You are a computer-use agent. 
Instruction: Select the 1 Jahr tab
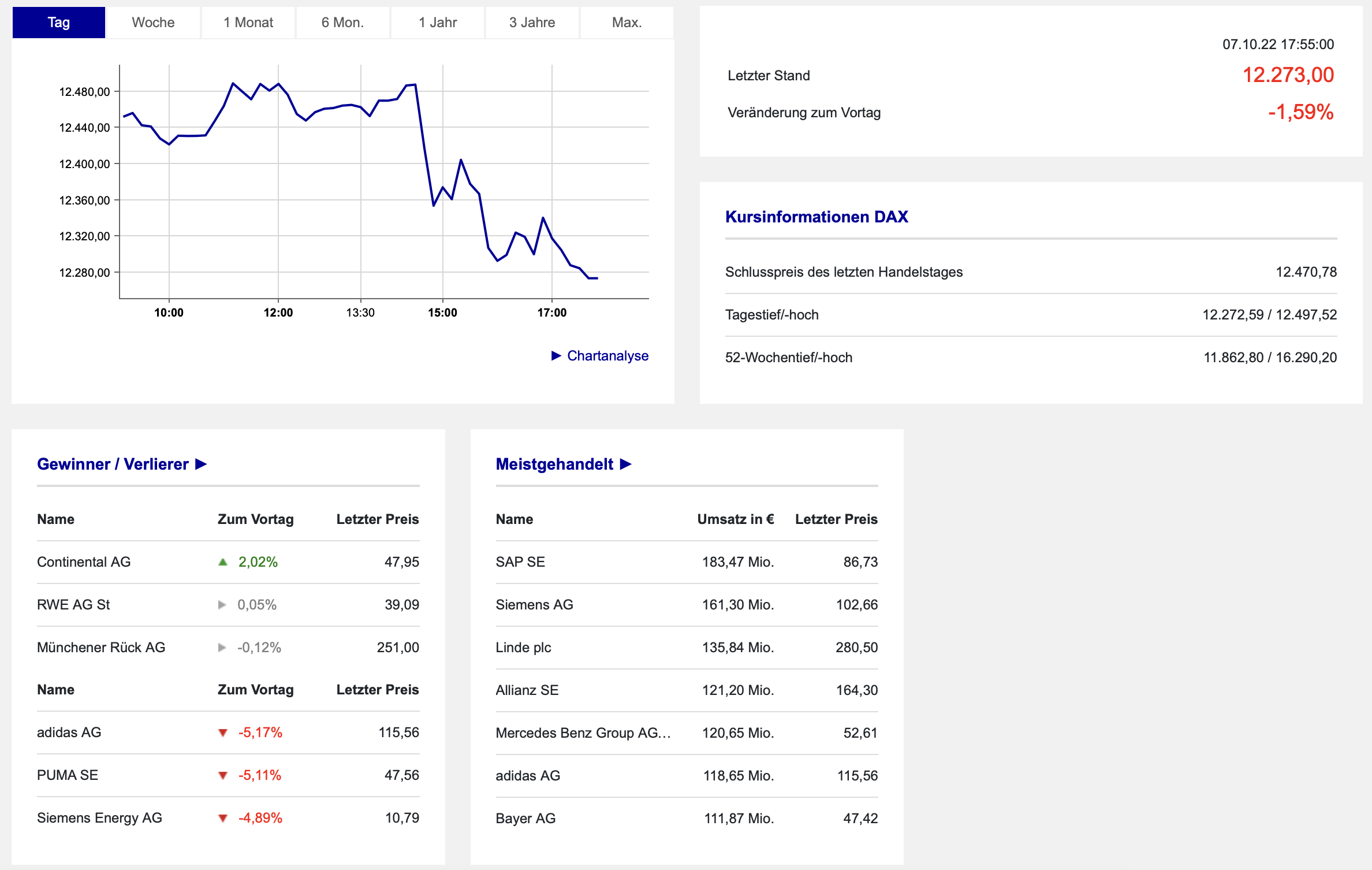(x=438, y=23)
